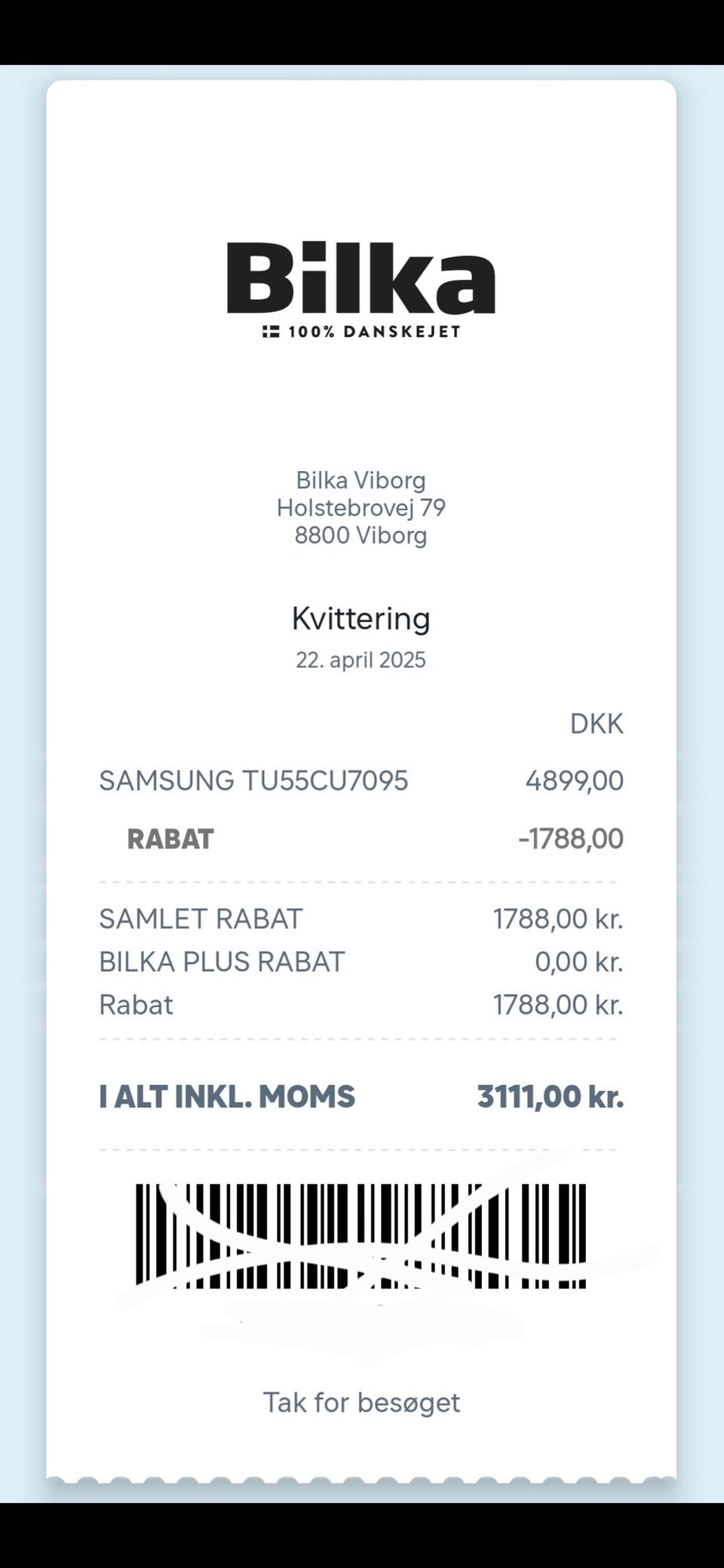The height and width of the screenshot is (1568, 724).
Task: Tap the Holstebrovej 79 address line
Action: point(360,507)
